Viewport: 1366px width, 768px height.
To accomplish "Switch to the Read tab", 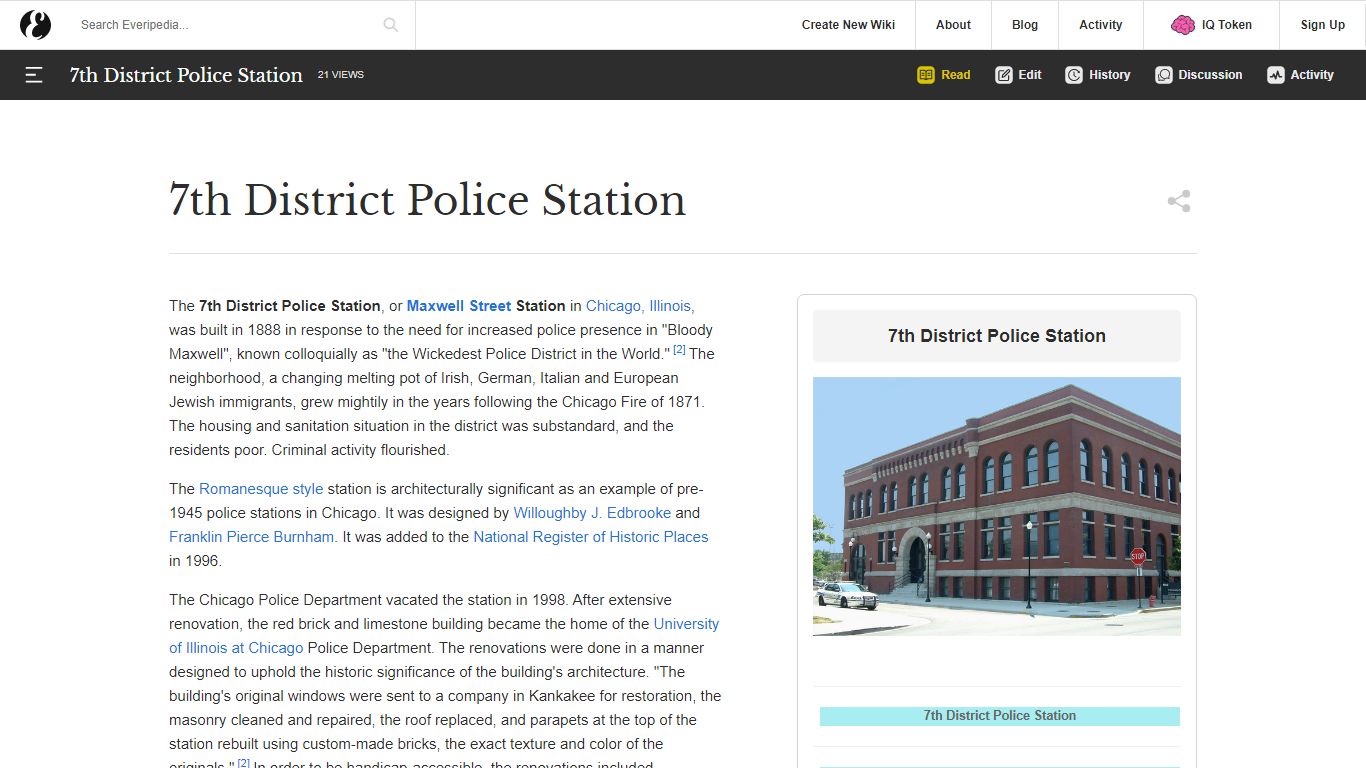I will pos(944,75).
